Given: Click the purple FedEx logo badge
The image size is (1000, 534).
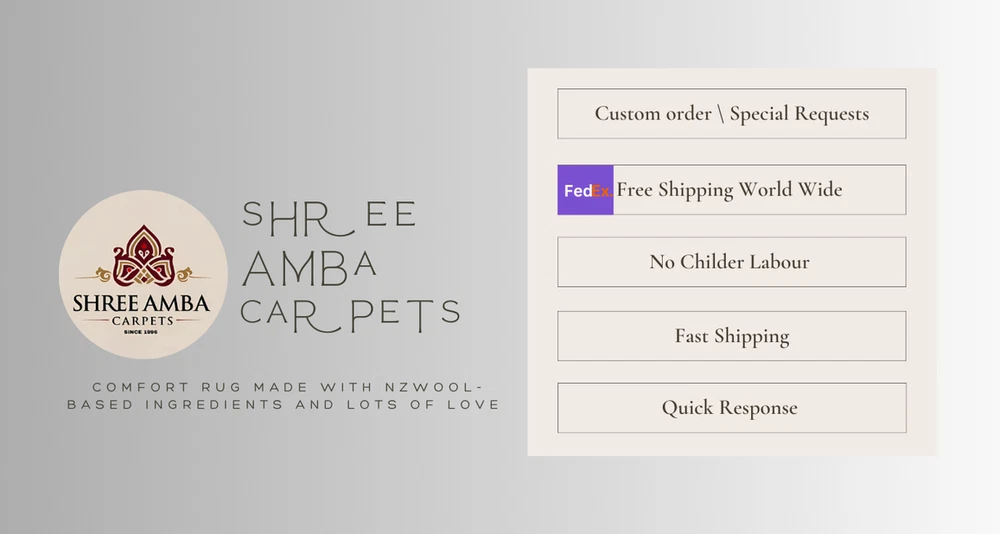Looking at the screenshot, I should click(586, 190).
